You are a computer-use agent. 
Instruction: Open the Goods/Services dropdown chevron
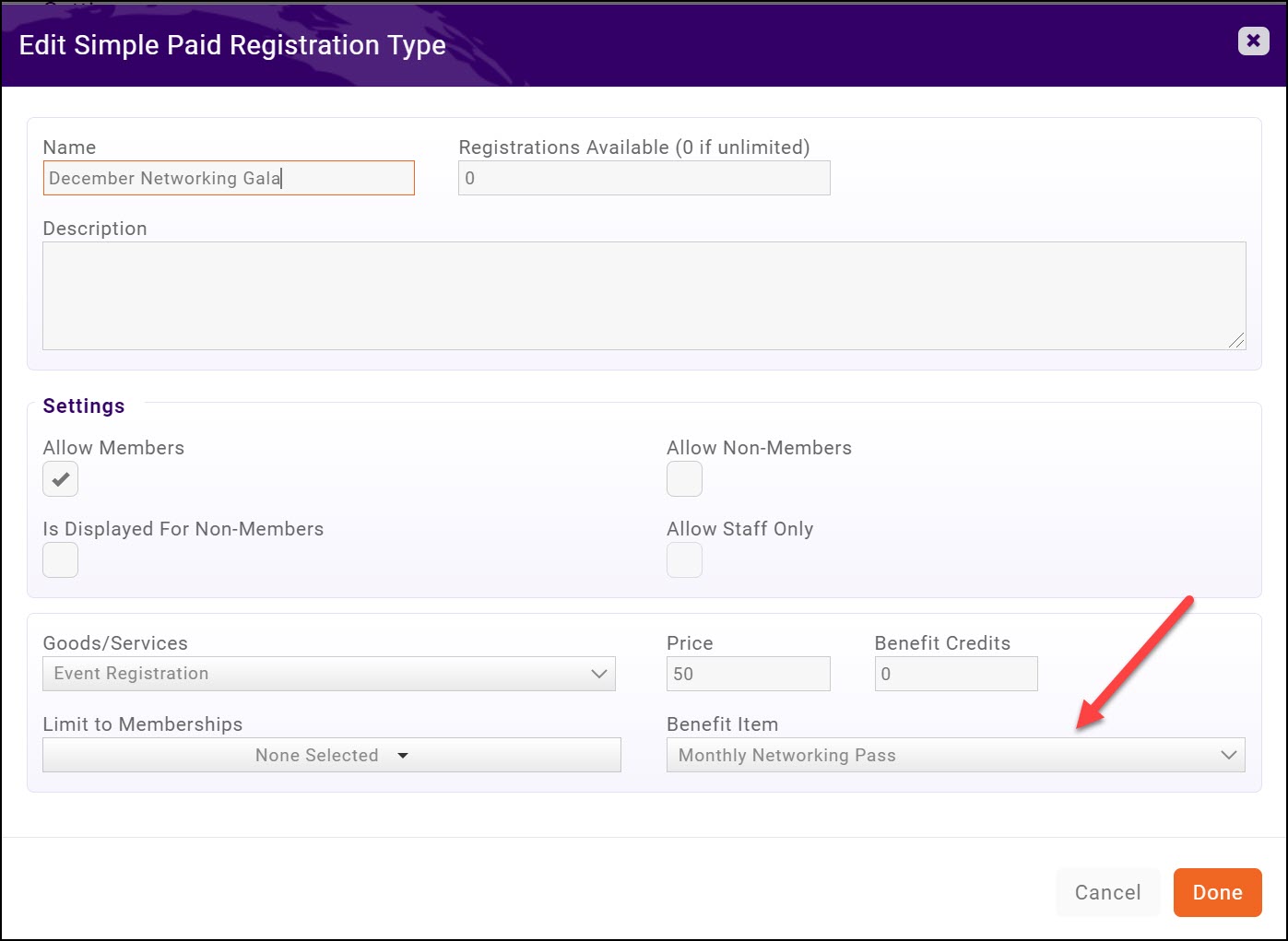pyautogui.click(x=600, y=674)
